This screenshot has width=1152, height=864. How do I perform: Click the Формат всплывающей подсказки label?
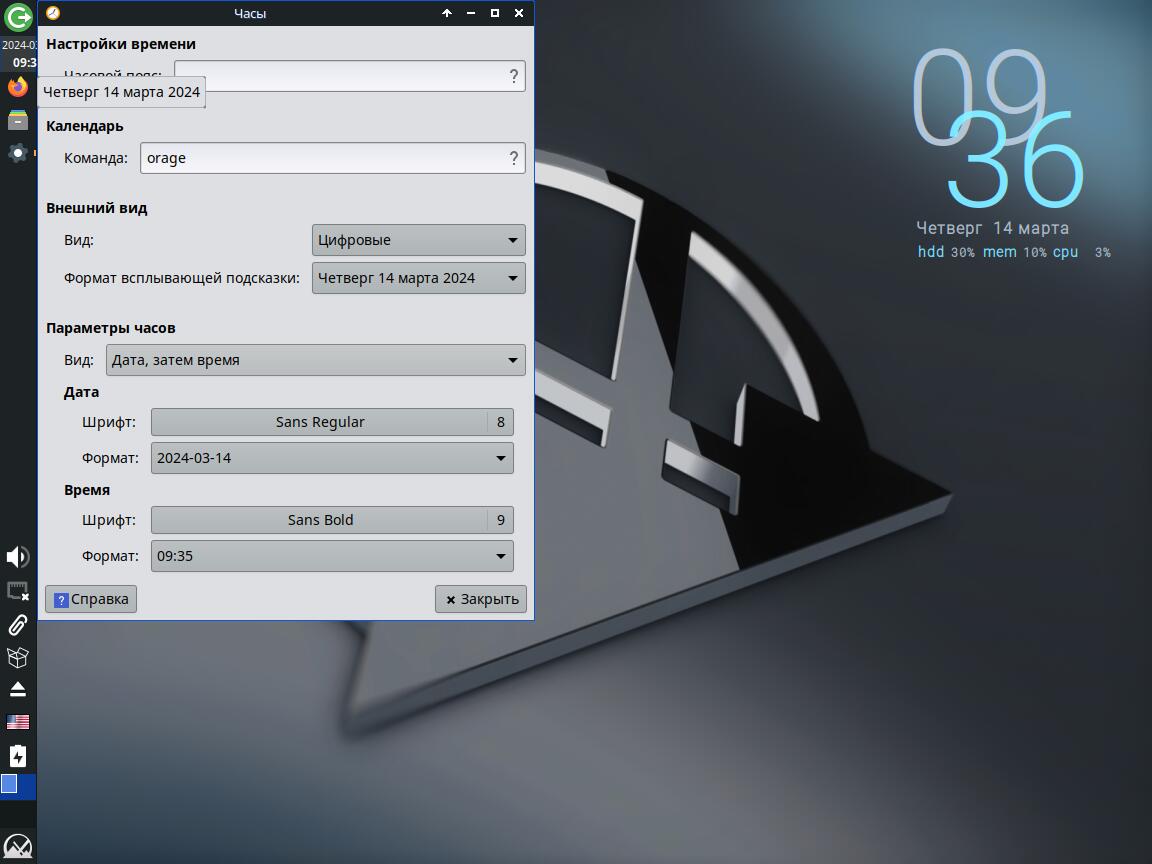coord(181,278)
